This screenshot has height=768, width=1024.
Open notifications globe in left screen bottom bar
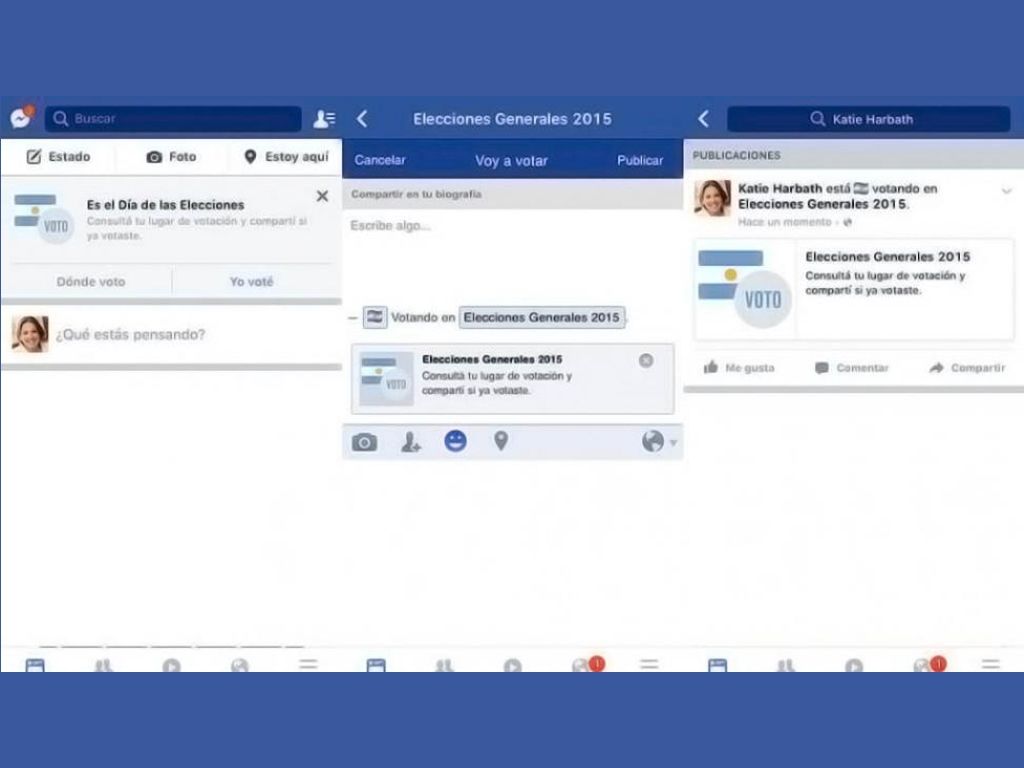point(240,665)
